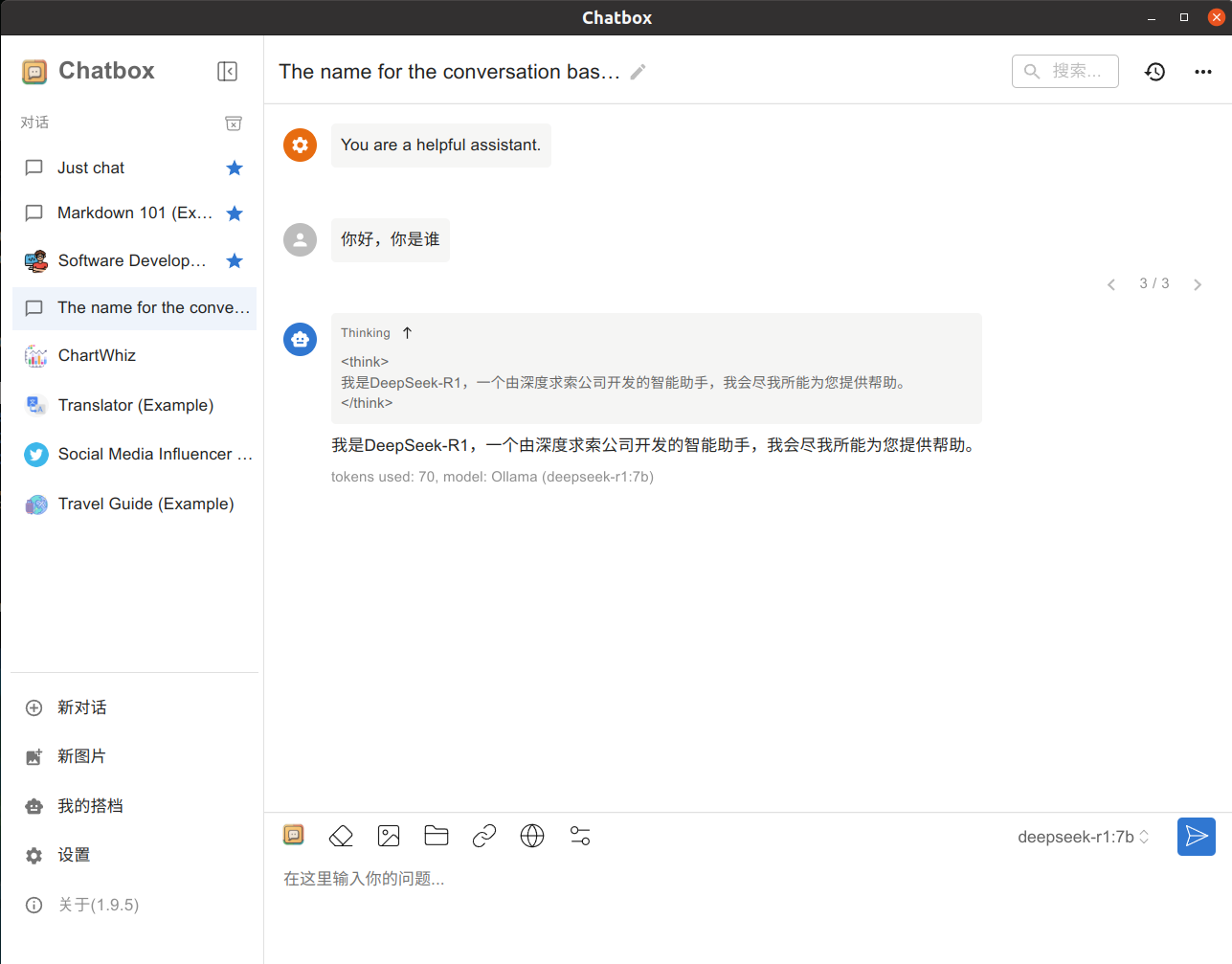Click the orange system prompt gear avatar

tap(301, 145)
